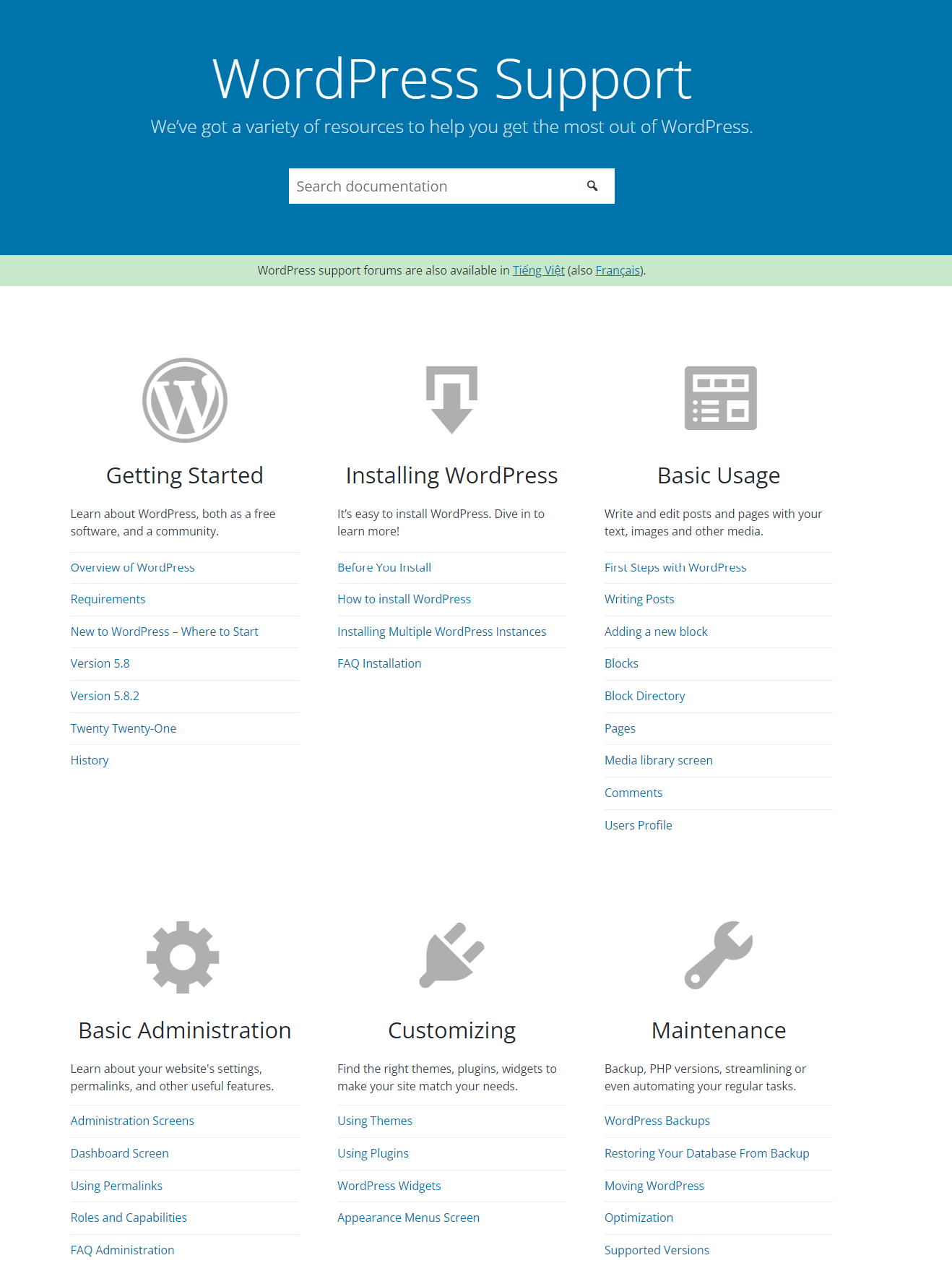Click the search magnifier icon

pos(592,186)
